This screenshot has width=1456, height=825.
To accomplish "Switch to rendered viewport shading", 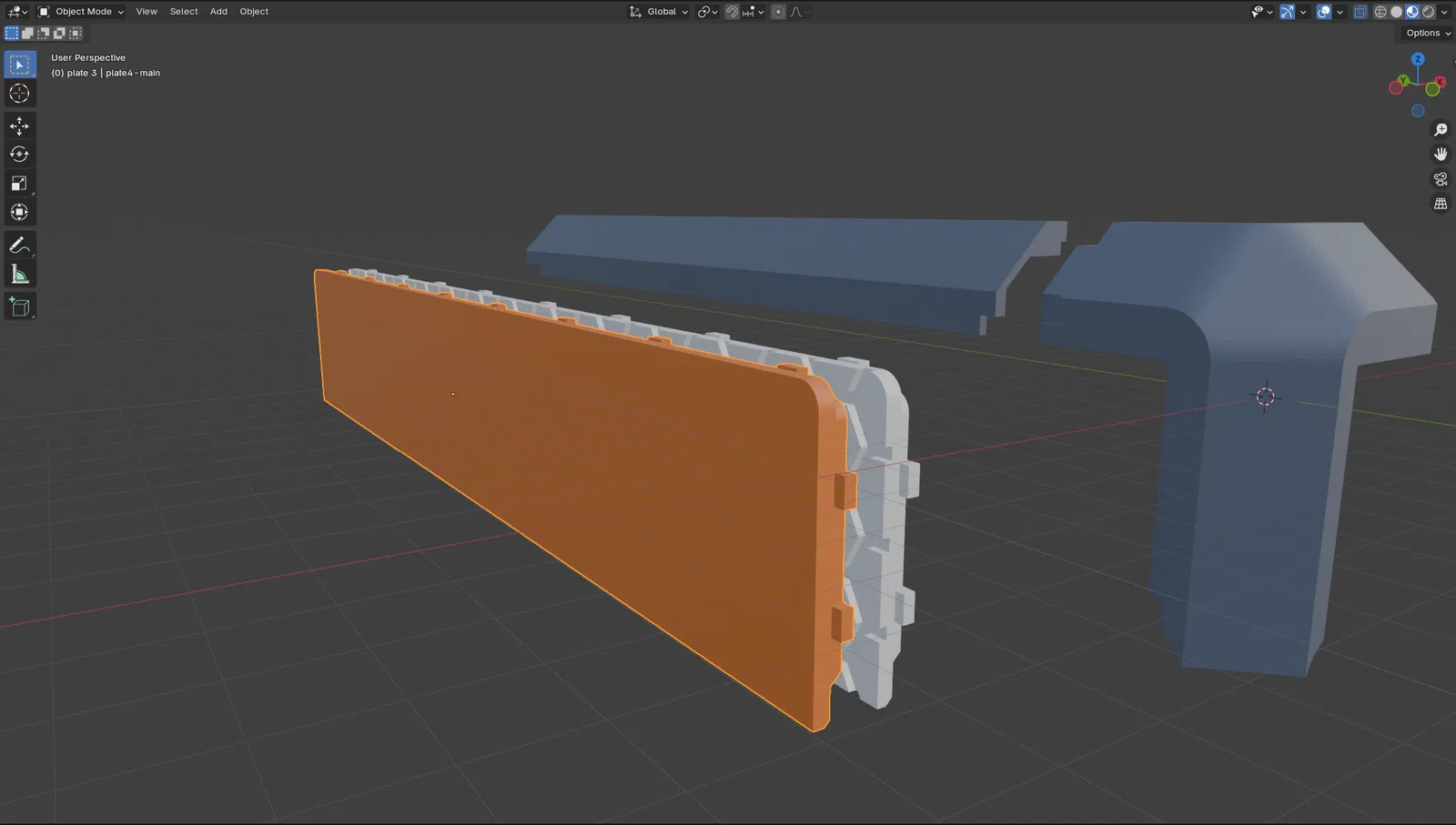I will pos(1428,12).
